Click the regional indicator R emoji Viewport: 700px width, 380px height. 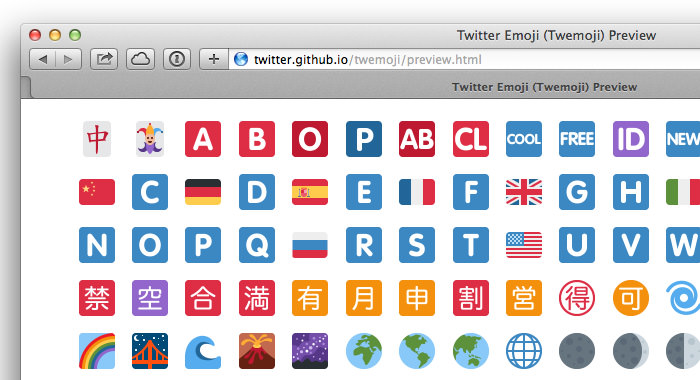pyautogui.click(x=364, y=245)
